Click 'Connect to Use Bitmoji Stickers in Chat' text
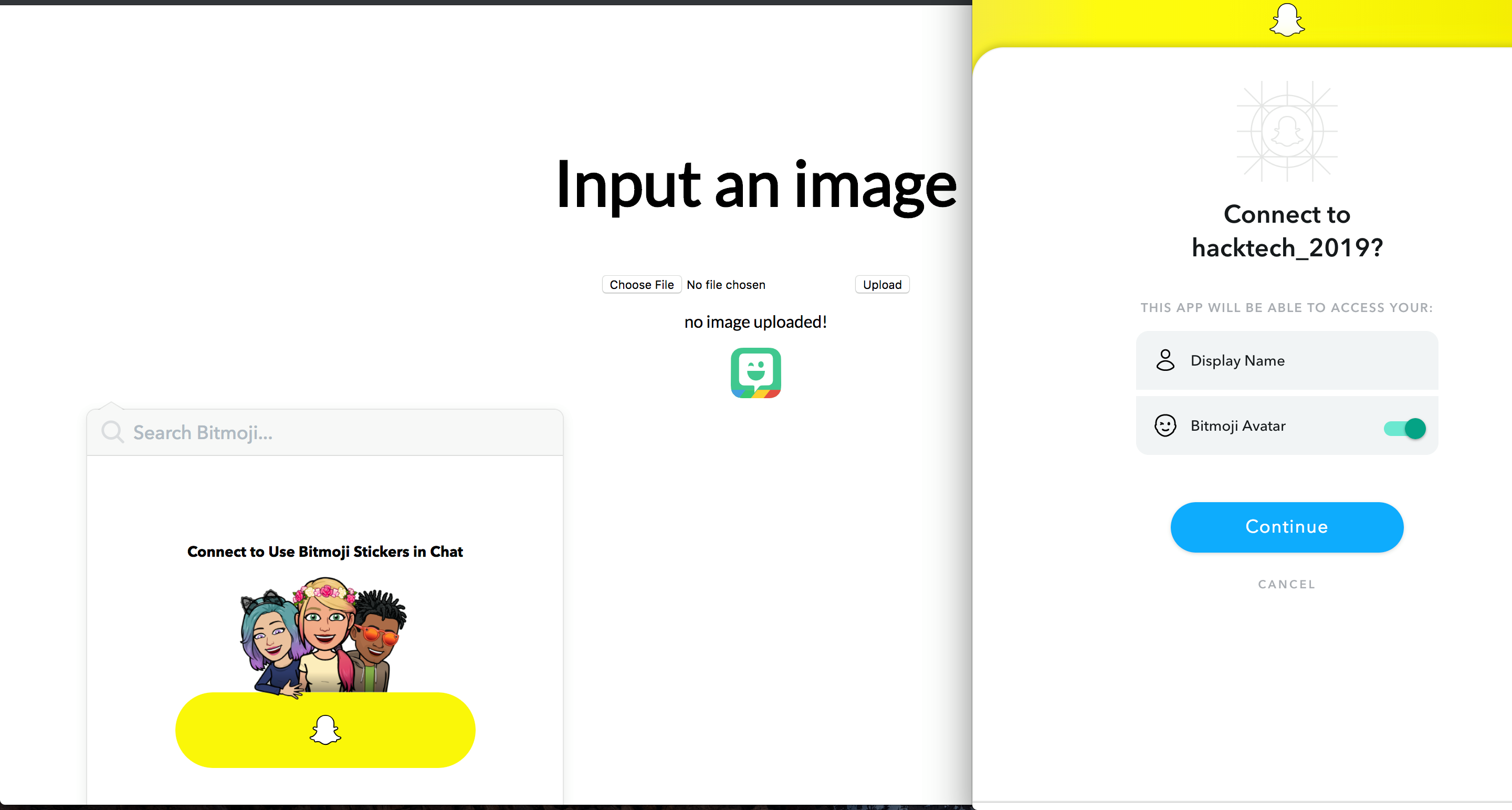The width and height of the screenshot is (1512, 810). pos(324,552)
